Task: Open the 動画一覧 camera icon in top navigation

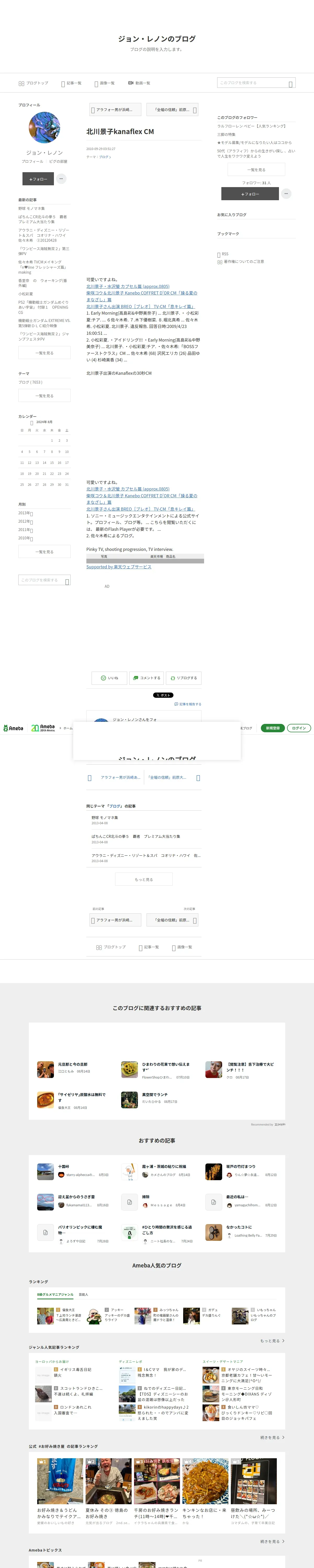Action: pyautogui.click(x=131, y=83)
